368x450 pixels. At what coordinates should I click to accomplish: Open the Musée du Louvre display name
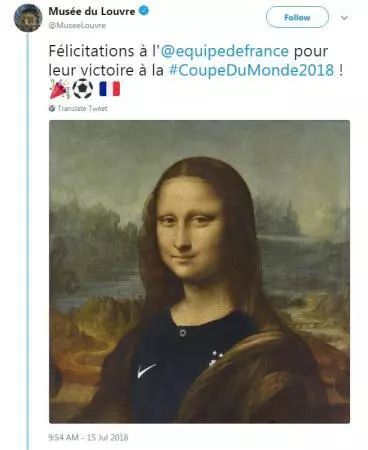[92, 11]
